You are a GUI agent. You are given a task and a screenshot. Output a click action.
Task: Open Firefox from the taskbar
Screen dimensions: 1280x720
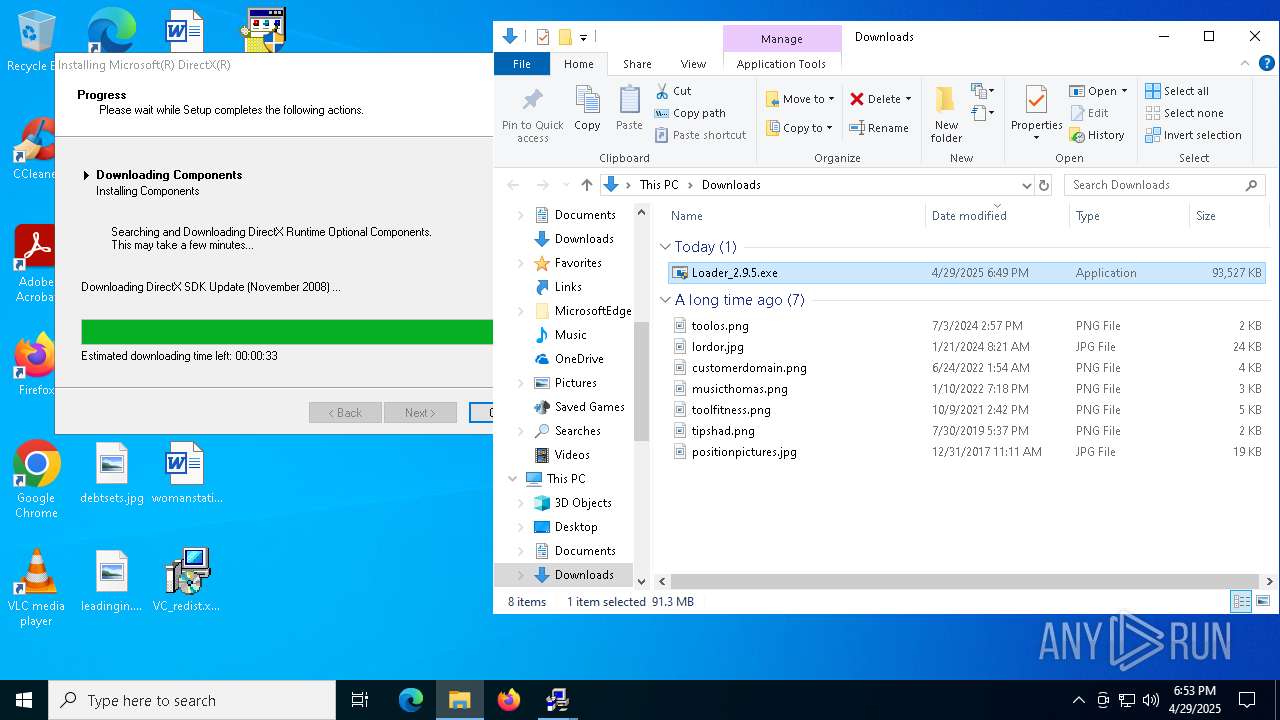[x=509, y=700]
